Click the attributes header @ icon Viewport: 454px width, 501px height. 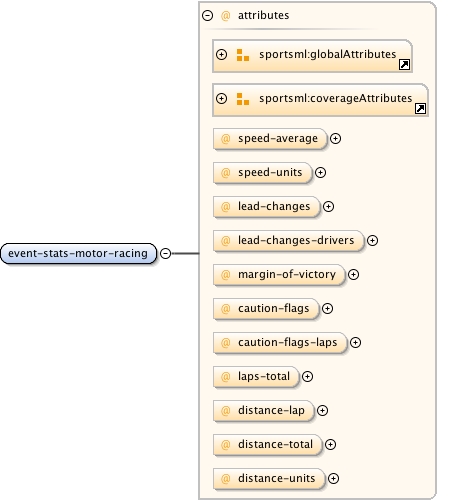click(x=226, y=16)
